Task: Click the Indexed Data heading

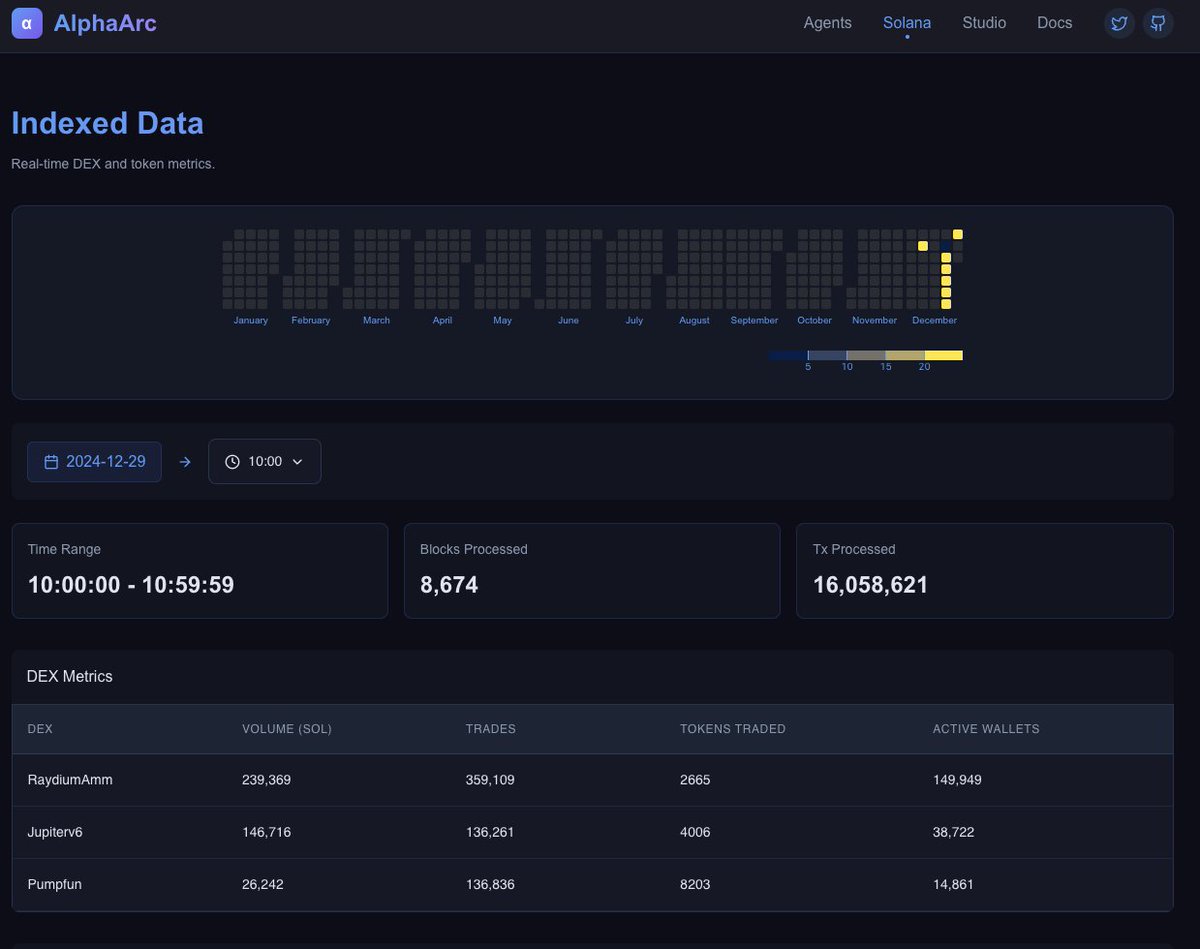Action: pyautogui.click(x=107, y=123)
